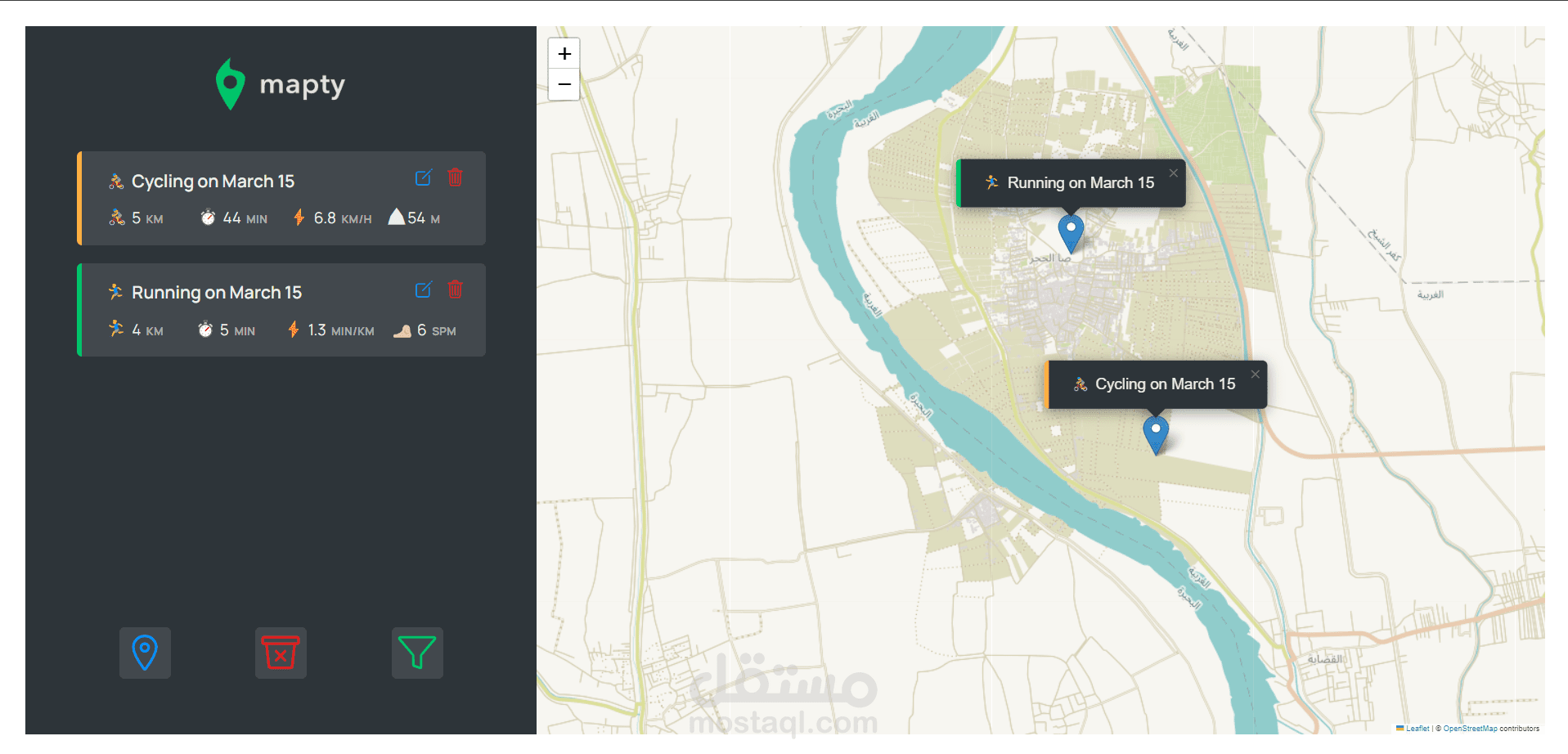Click the 6 SPM cadence value
1568x754 pixels.
pos(437,330)
